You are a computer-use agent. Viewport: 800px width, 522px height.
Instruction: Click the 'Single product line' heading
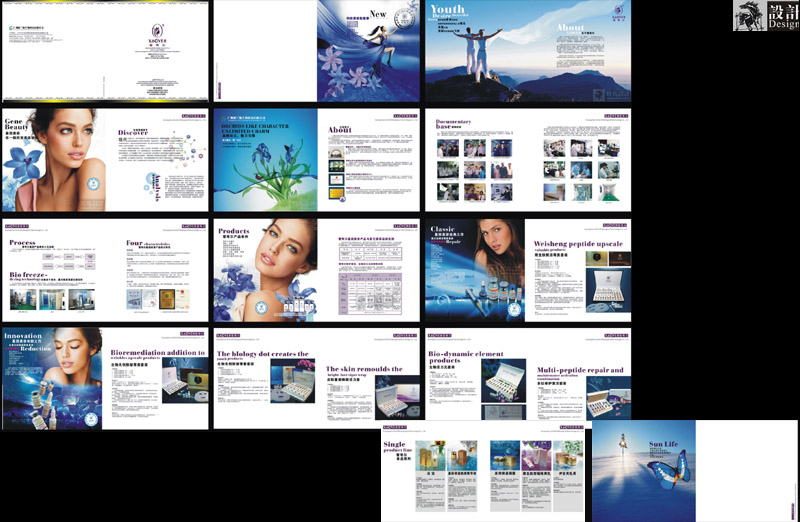[397, 447]
